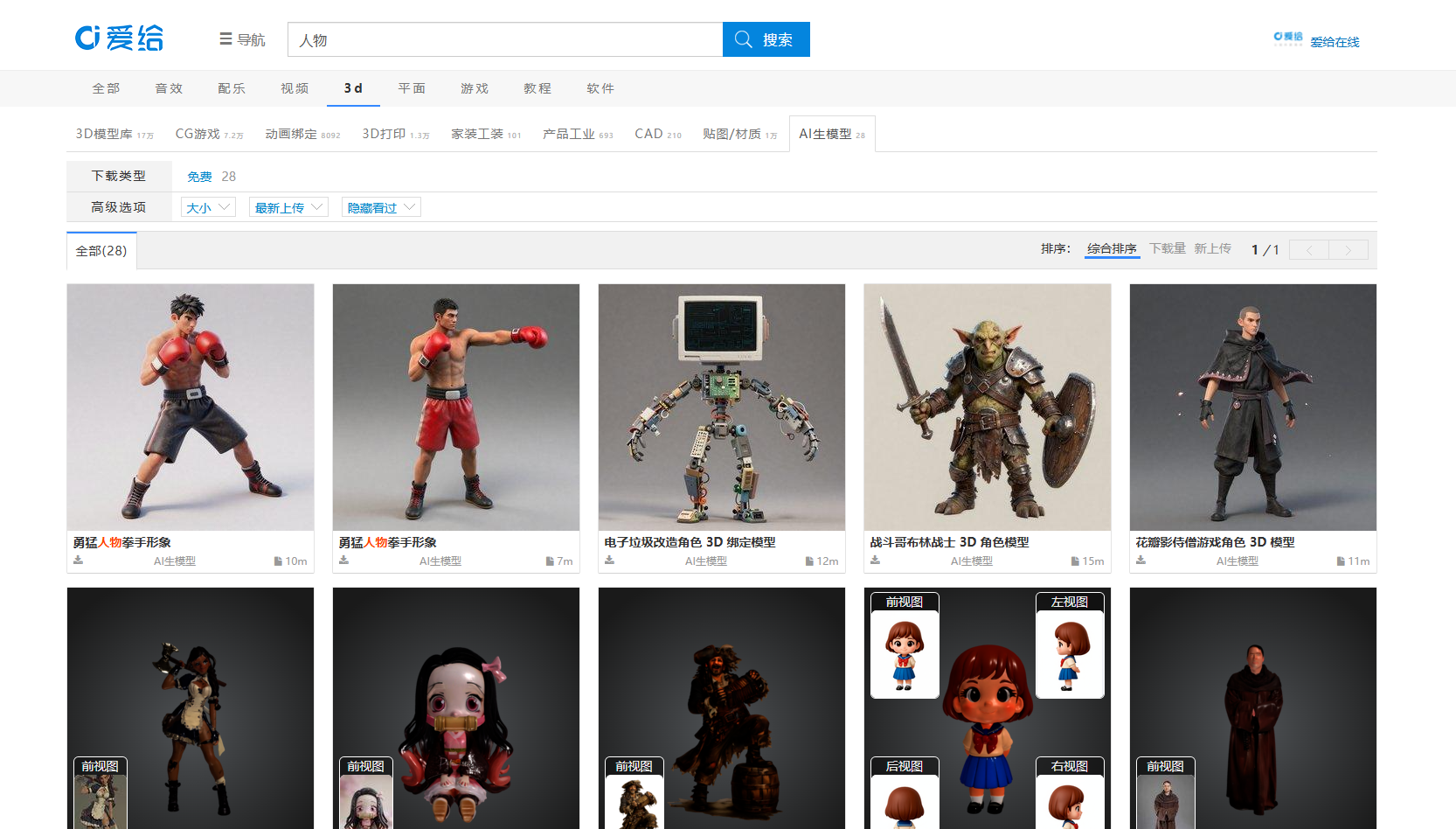This screenshot has height=829, width=1456.
Task: Open the 贴图/材质 subcategory
Action: point(740,134)
